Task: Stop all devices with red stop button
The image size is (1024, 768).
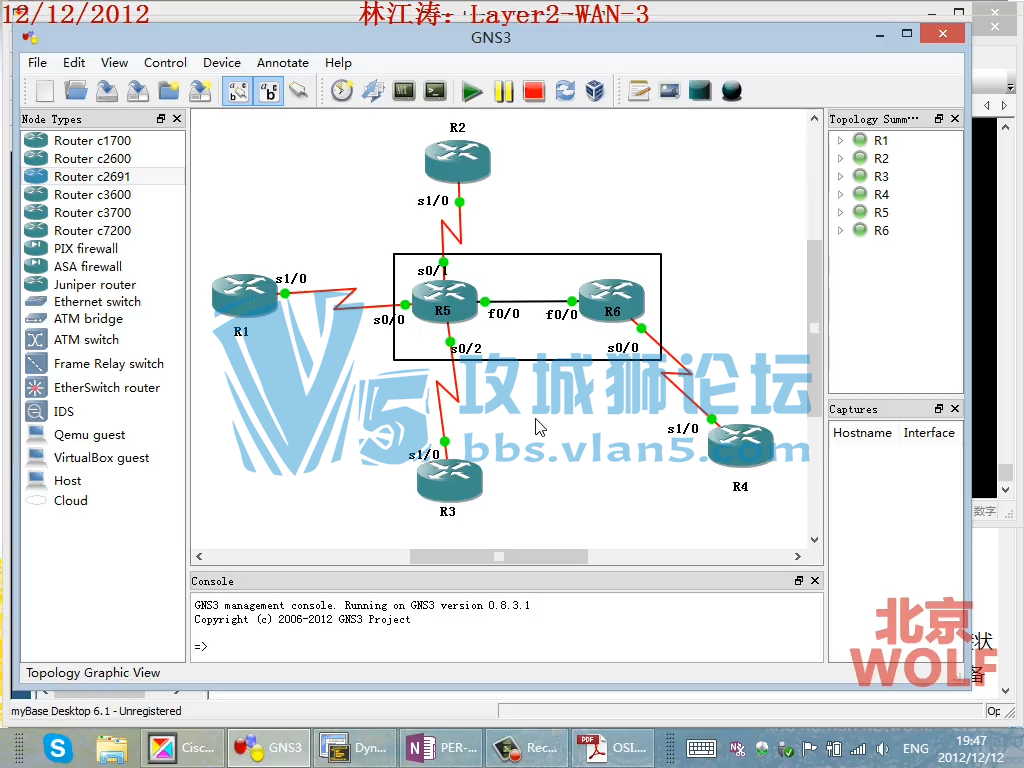Action: click(534, 92)
